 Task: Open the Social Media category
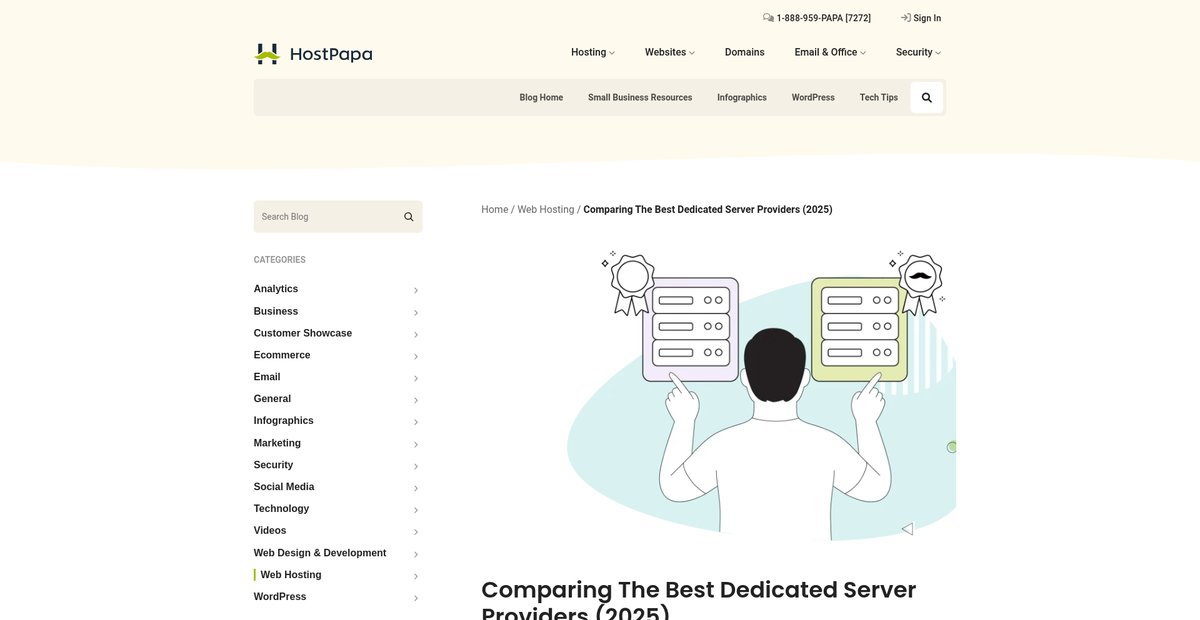(284, 487)
